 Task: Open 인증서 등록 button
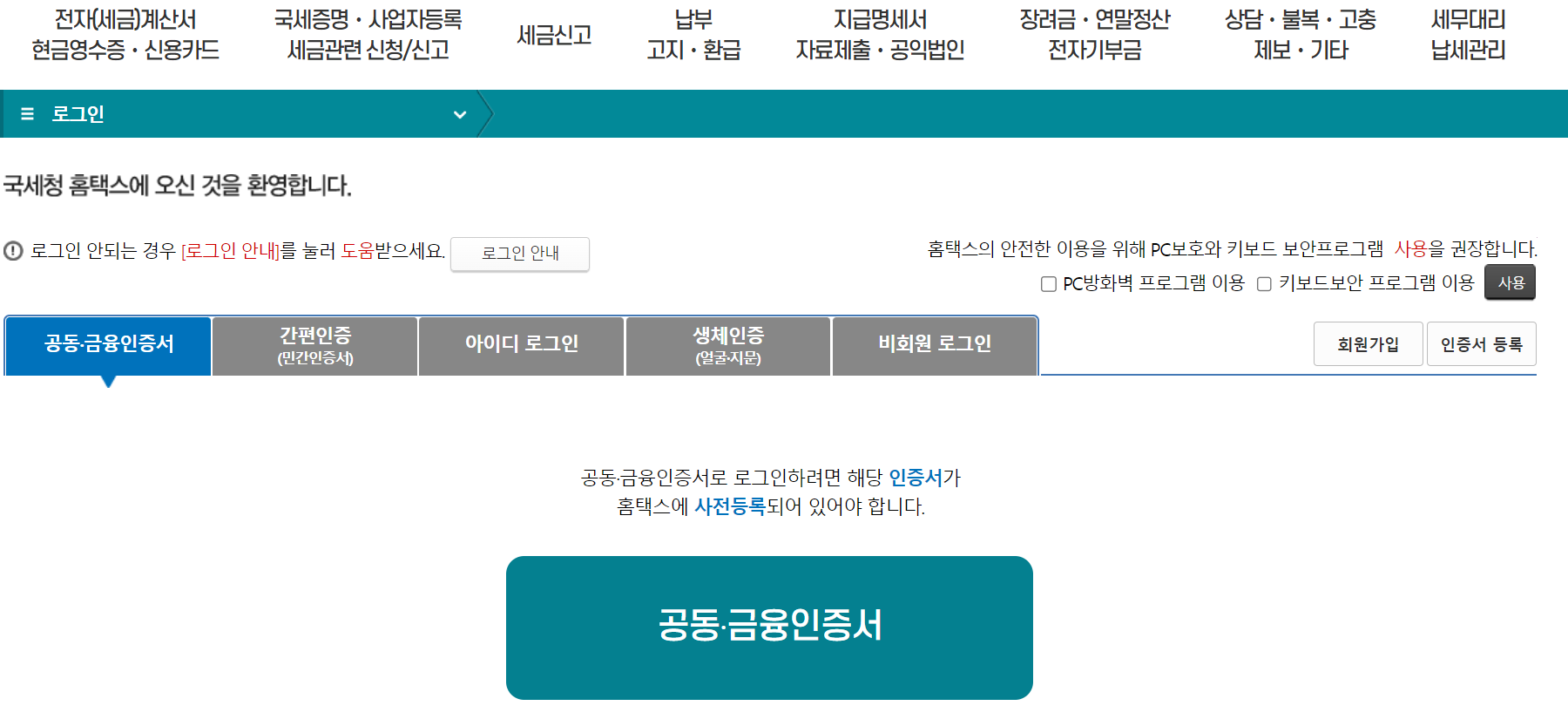(1482, 344)
